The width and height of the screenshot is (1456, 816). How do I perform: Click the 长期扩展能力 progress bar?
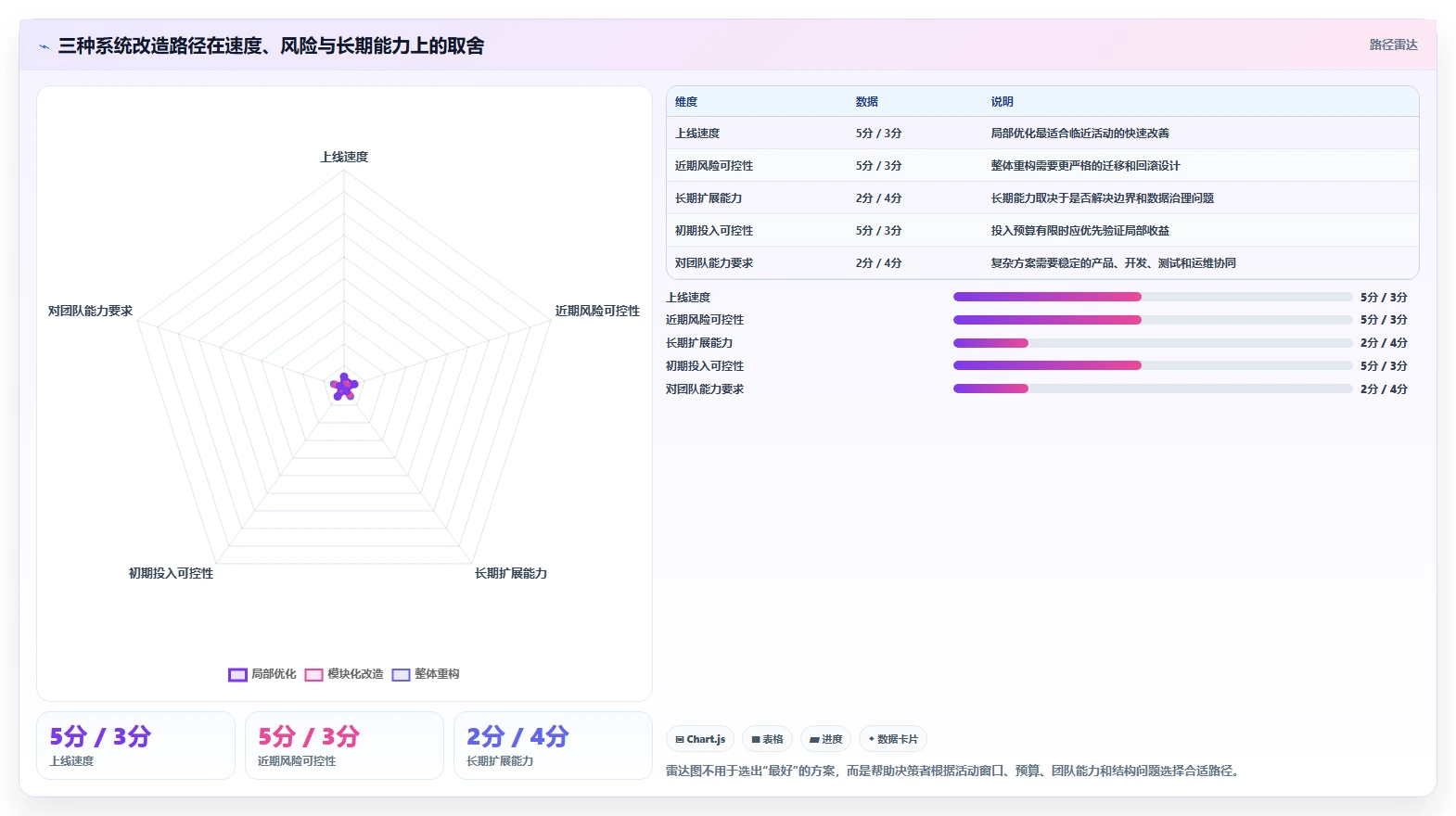[1153, 343]
